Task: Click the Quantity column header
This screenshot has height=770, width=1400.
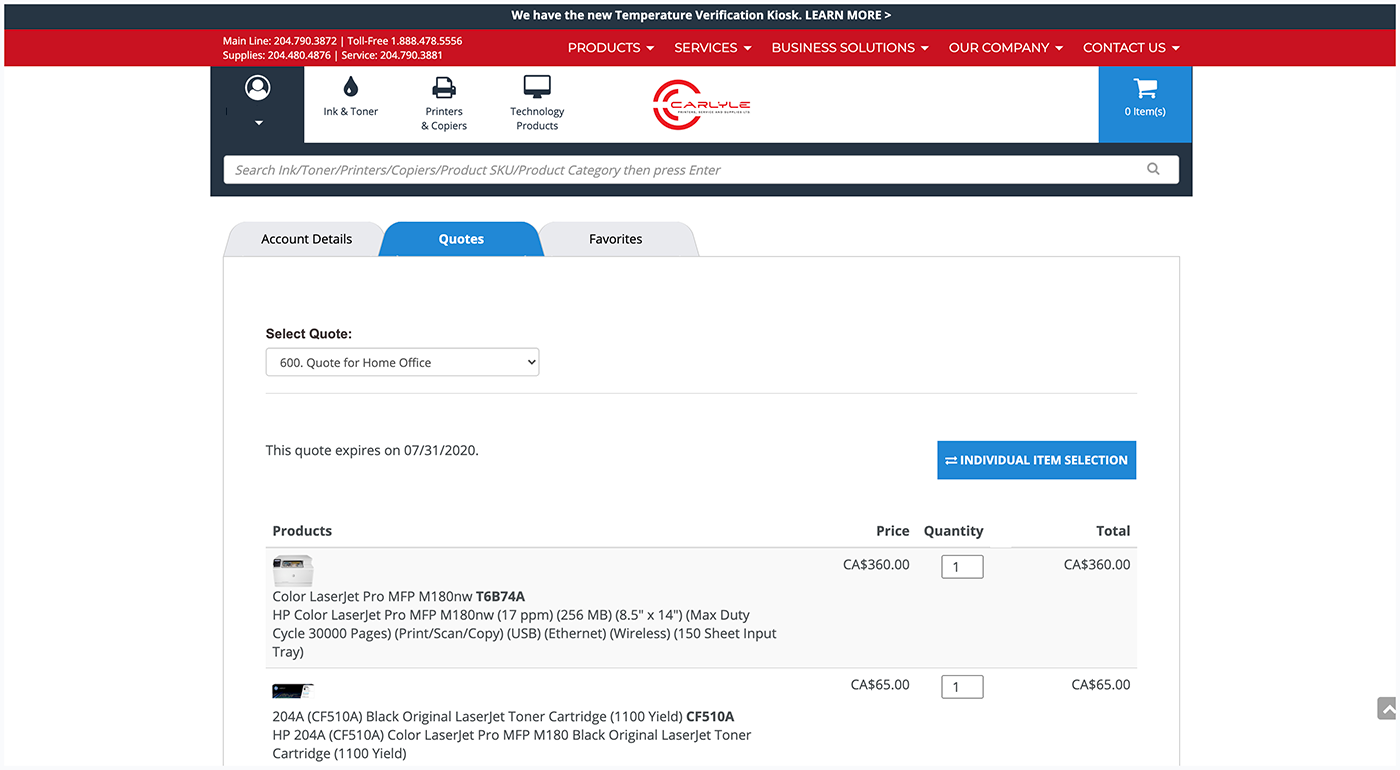Action: click(x=953, y=531)
